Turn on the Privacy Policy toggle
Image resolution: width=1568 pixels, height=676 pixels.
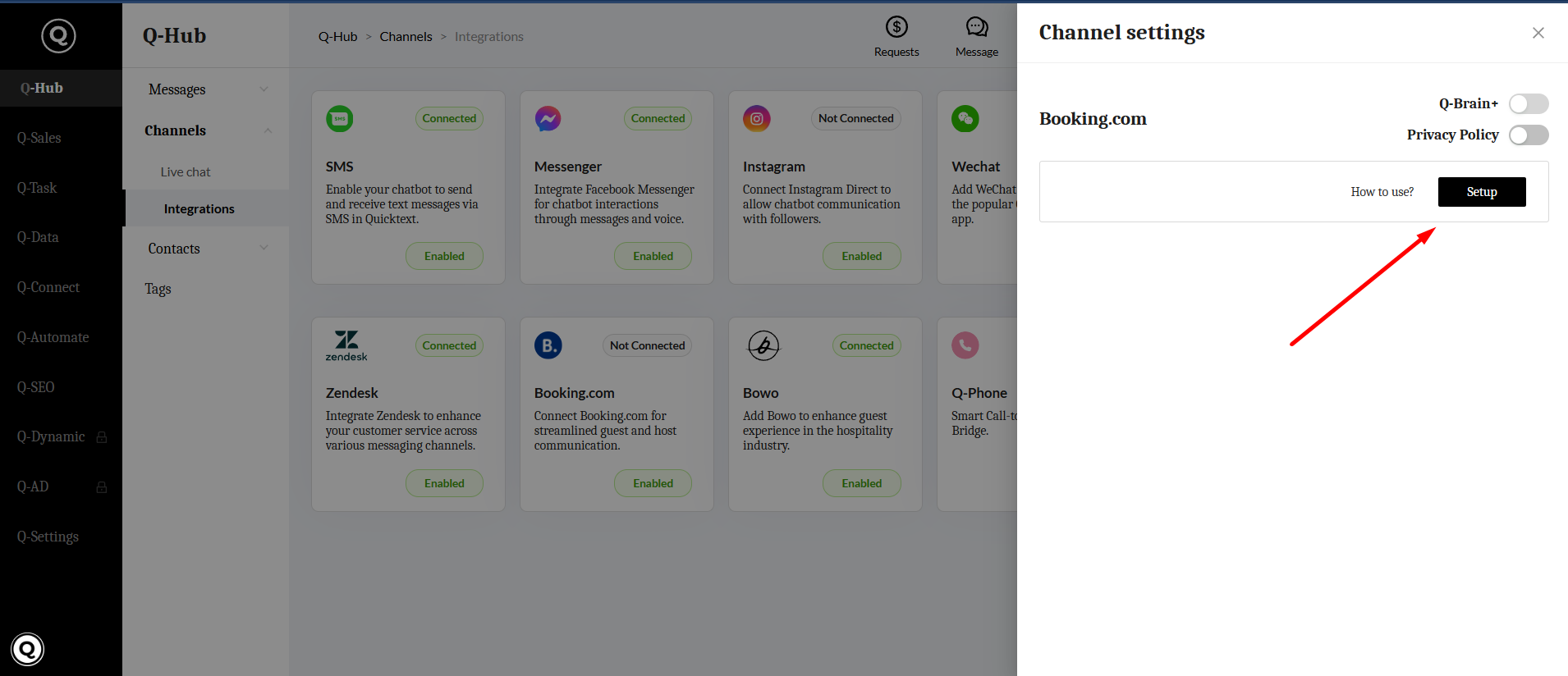click(1528, 135)
